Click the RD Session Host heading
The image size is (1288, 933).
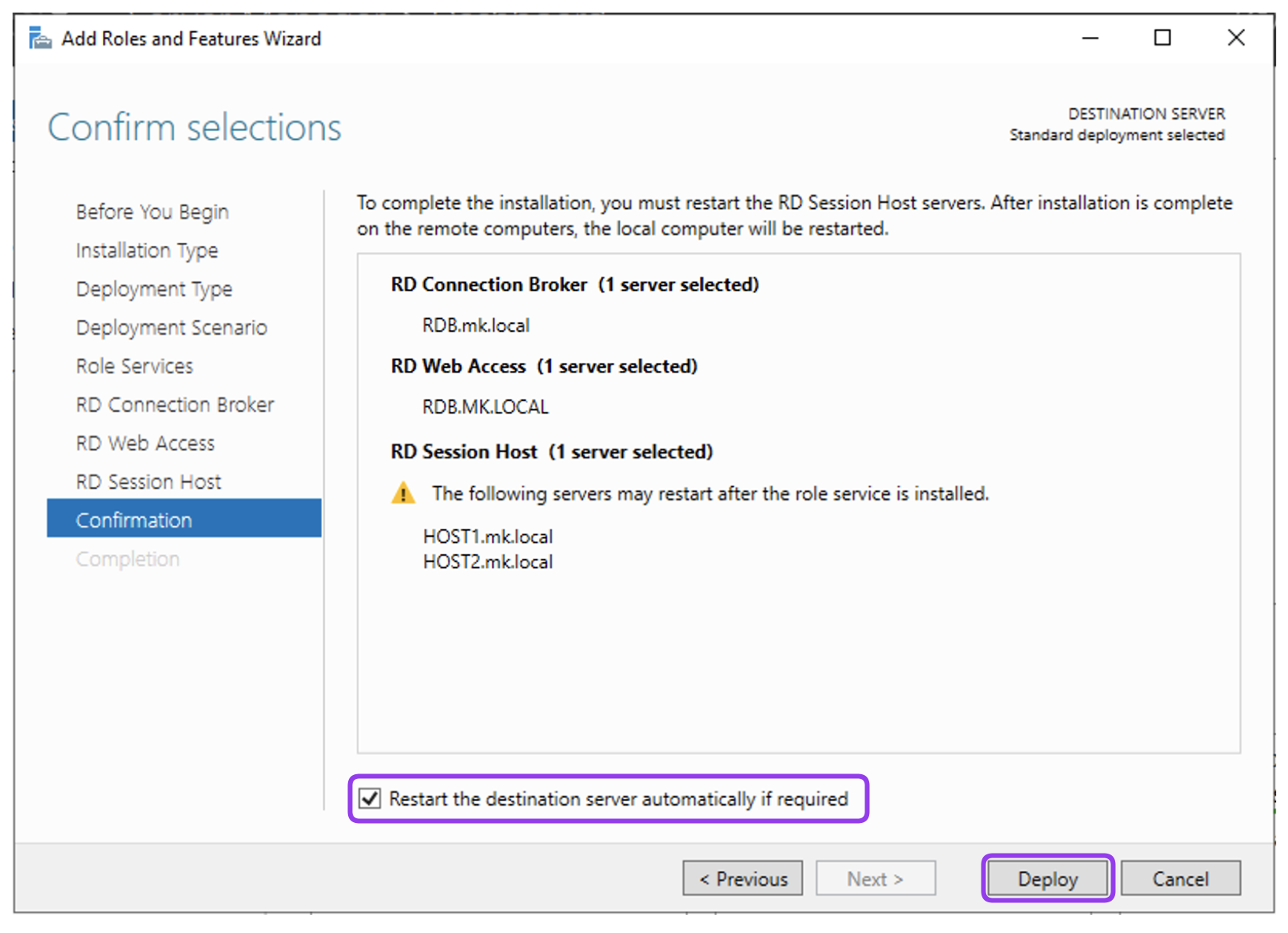pos(552,452)
